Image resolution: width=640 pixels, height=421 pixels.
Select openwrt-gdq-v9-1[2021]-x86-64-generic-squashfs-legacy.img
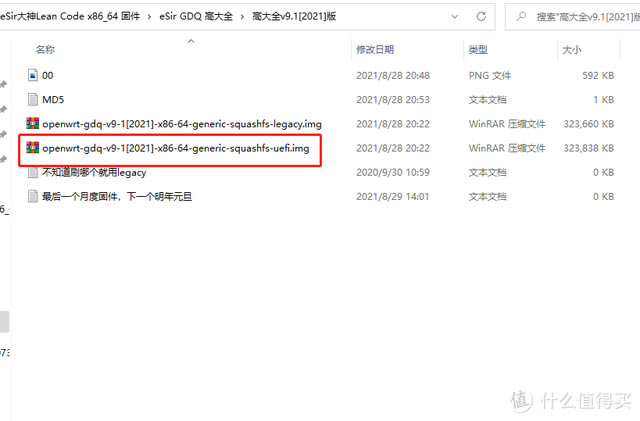[x=182, y=124]
